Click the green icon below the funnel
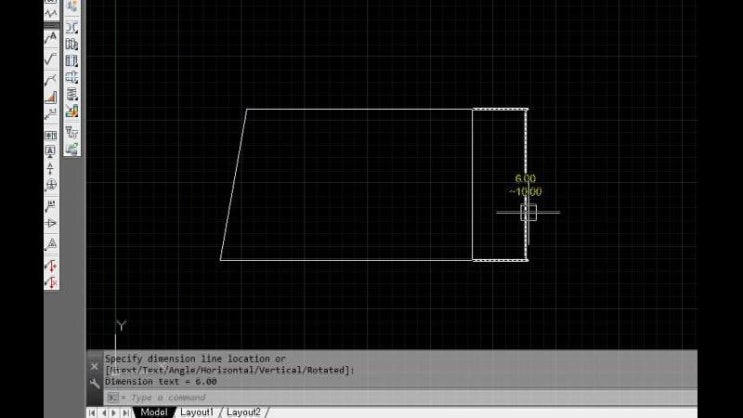The height and width of the screenshot is (418, 743). point(72,149)
